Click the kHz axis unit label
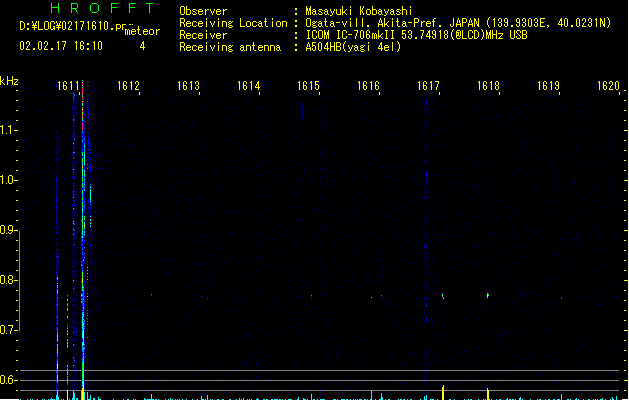 tap(9, 81)
